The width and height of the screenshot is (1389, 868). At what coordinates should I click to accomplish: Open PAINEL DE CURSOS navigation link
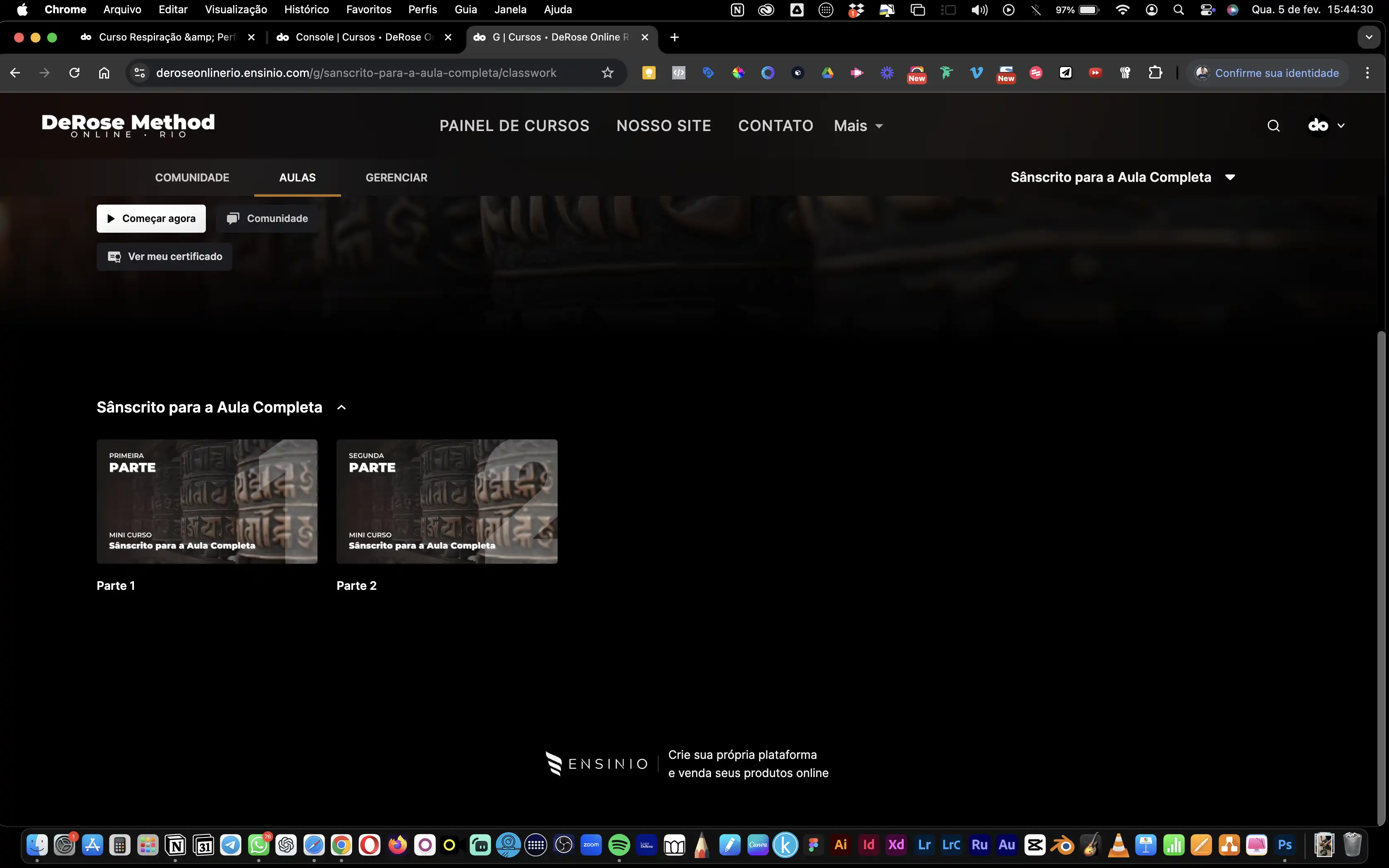click(514, 126)
